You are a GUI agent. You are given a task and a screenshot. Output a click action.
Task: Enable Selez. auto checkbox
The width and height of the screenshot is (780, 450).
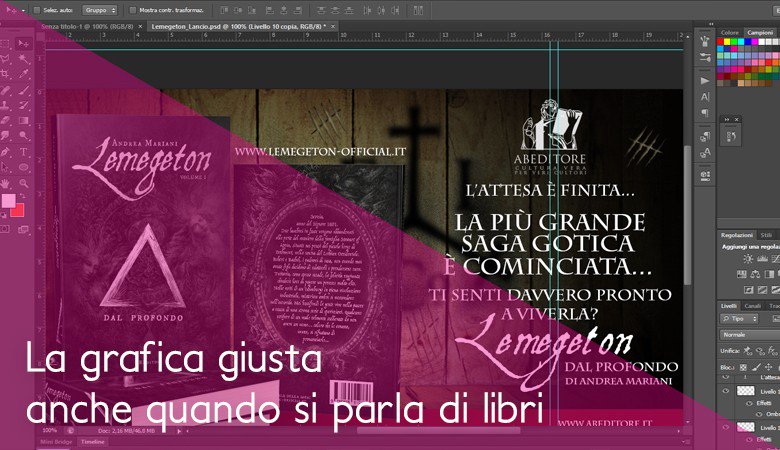(36, 10)
